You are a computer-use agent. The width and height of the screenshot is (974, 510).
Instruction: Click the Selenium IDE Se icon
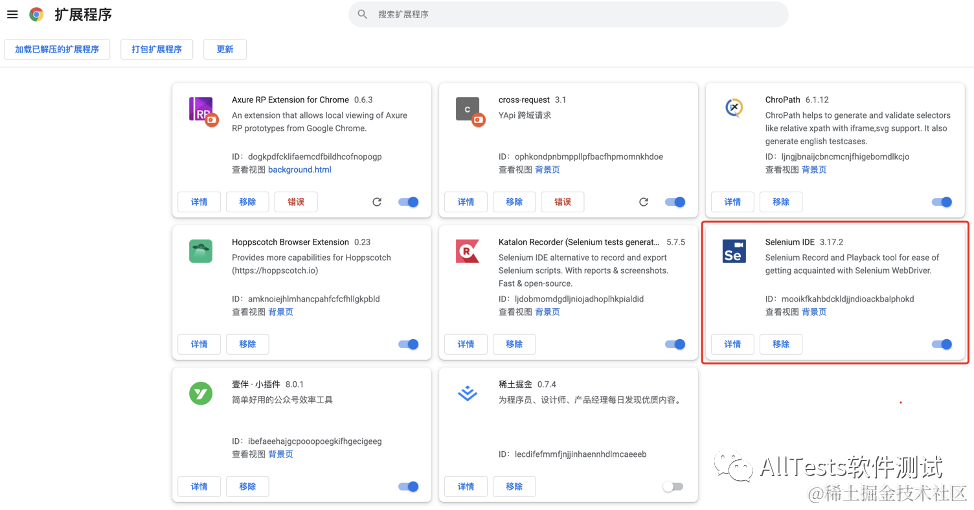point(734,251)
